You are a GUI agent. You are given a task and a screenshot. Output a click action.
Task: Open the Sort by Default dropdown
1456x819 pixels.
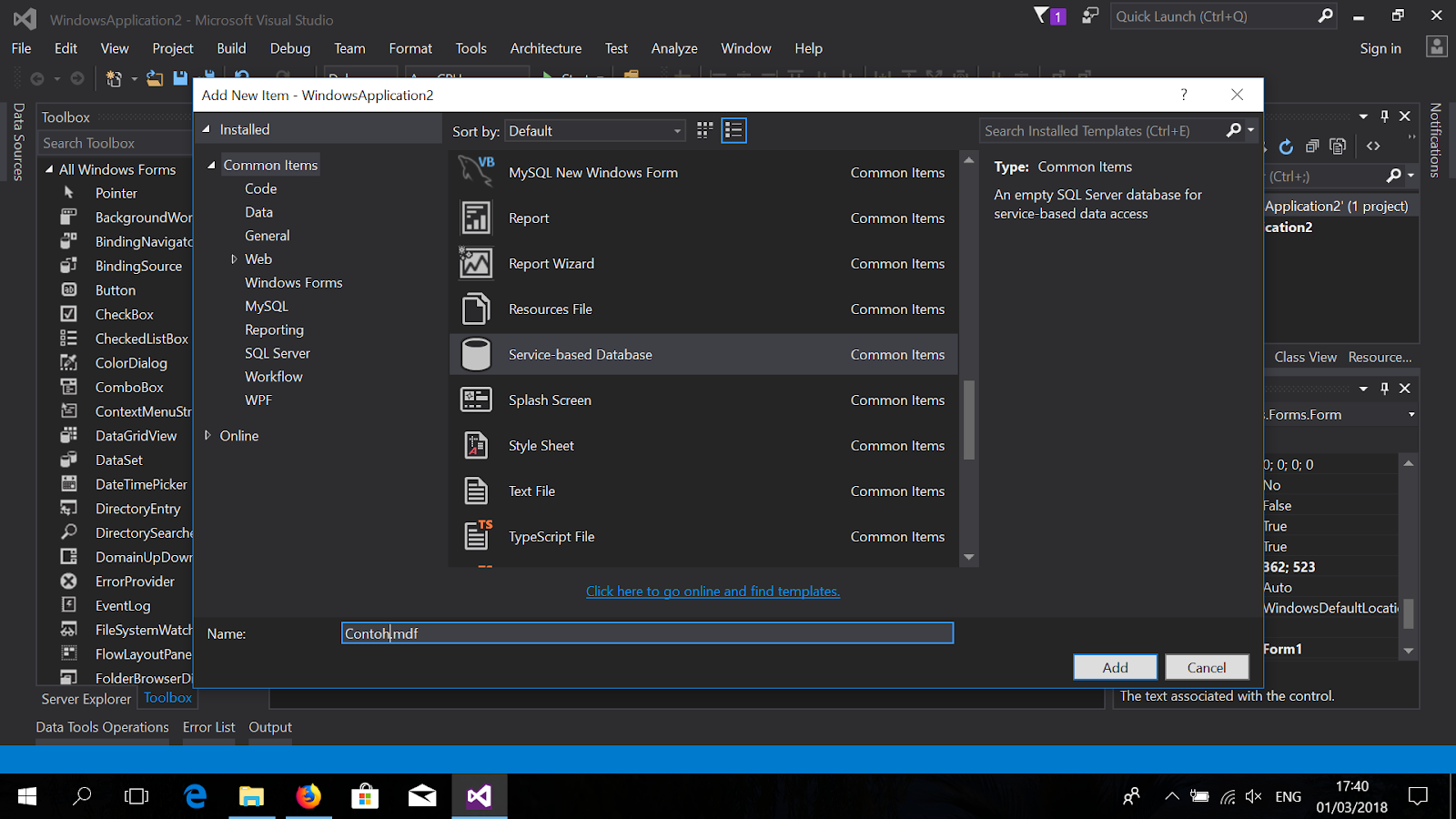click(596, 130)
